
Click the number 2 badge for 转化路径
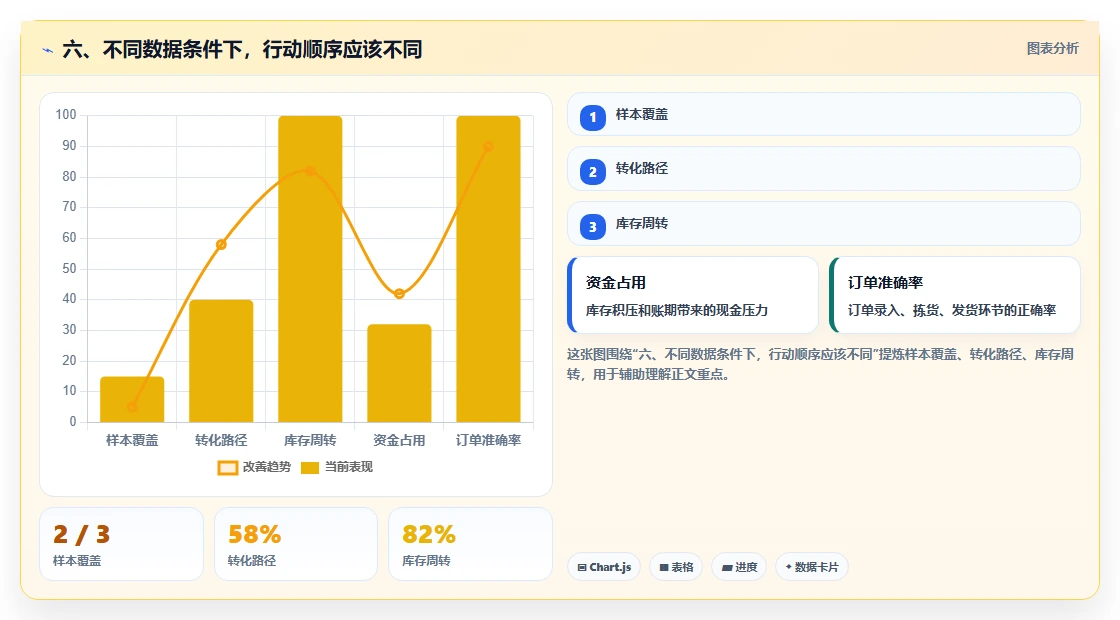[593, 171]
